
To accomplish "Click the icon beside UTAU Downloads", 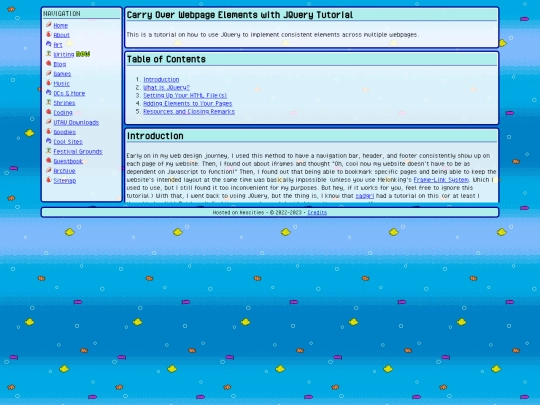I will (x=49, y=122).
